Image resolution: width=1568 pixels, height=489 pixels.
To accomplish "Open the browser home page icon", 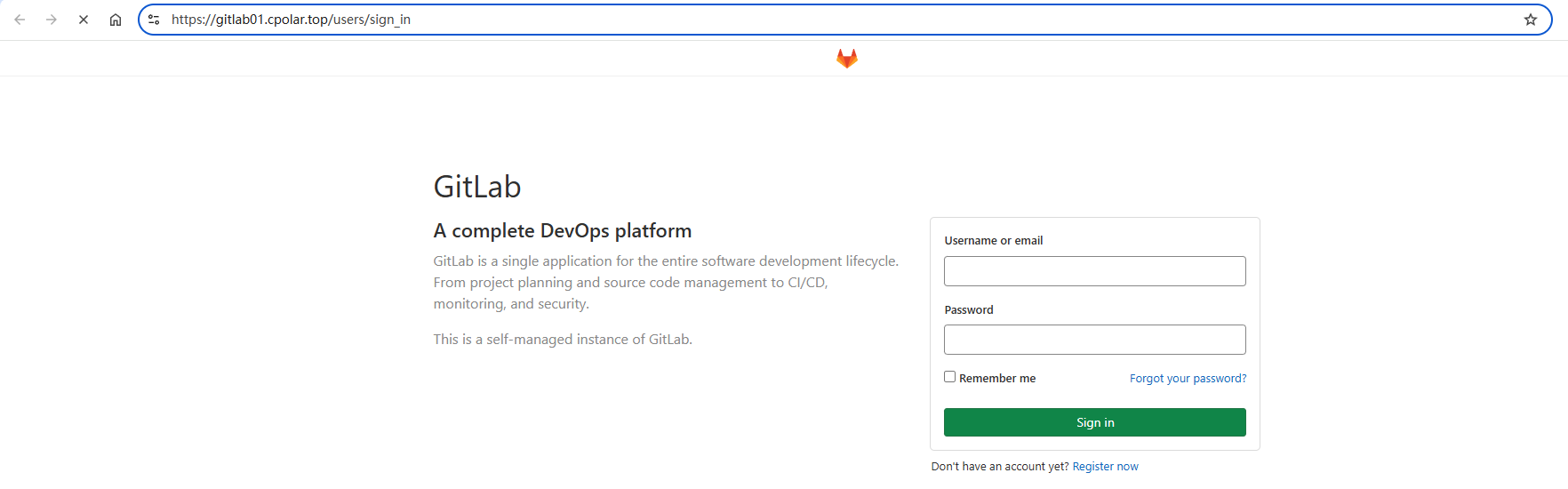I will point(116,20).
